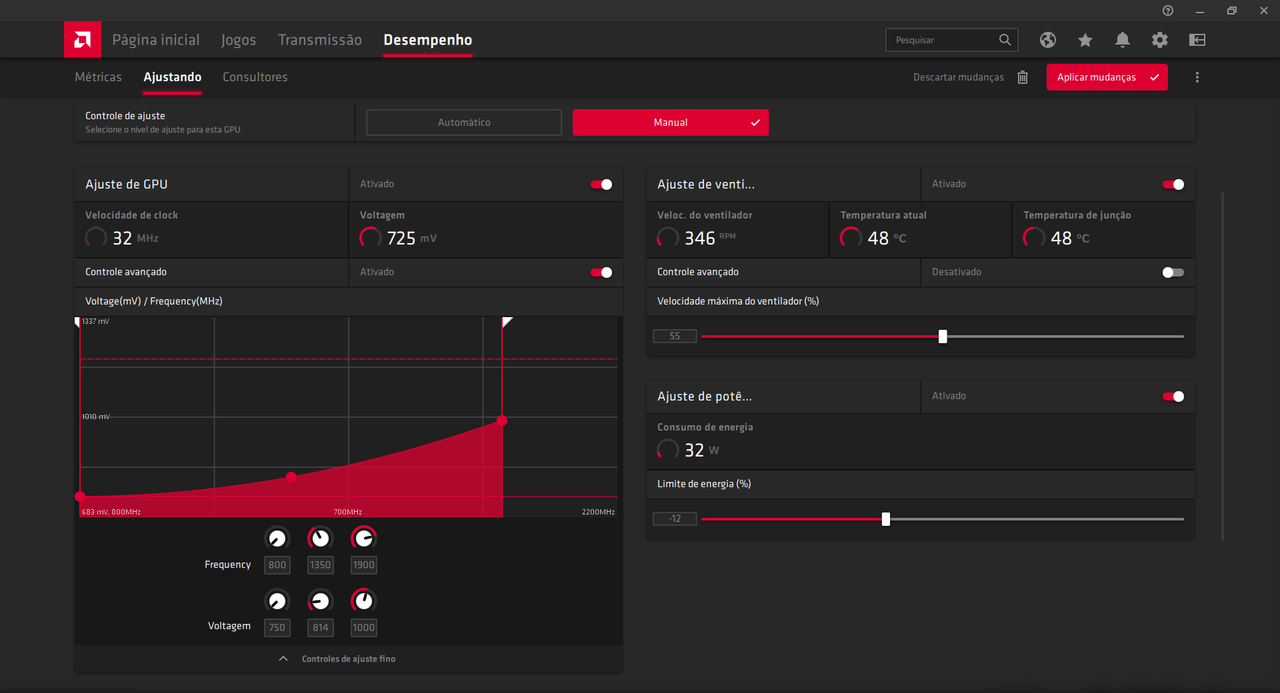Click the voltage 1000 input box

tap(364, 628)
